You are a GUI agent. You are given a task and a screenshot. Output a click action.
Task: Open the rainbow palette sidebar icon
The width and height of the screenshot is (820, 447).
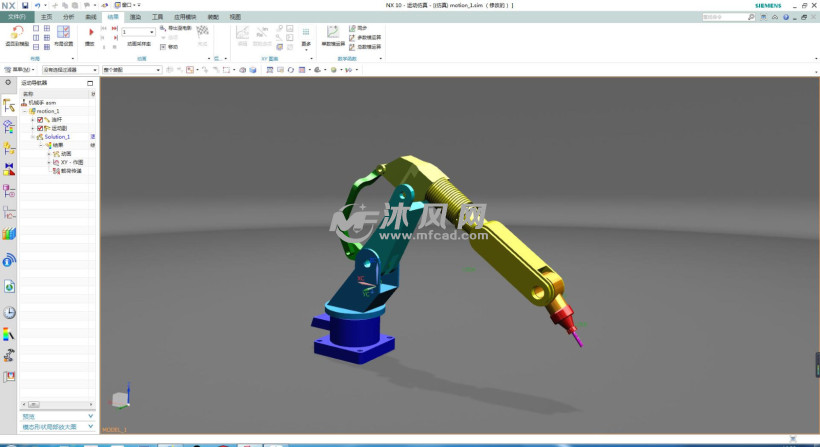pyautogui.click(x=10, y=334)
